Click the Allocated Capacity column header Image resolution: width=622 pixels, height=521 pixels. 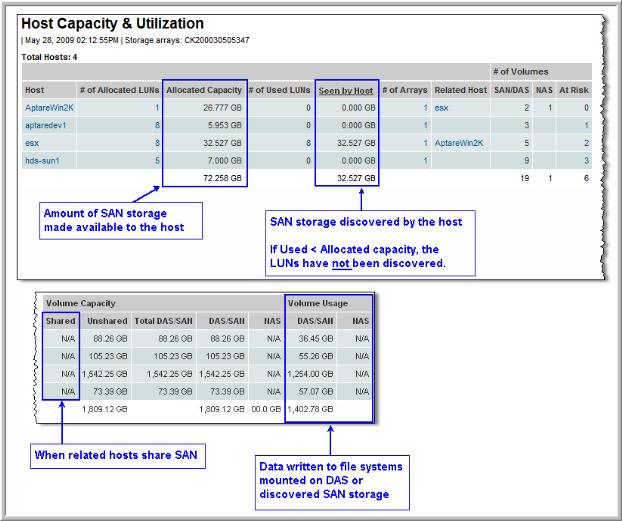(203, 90)
